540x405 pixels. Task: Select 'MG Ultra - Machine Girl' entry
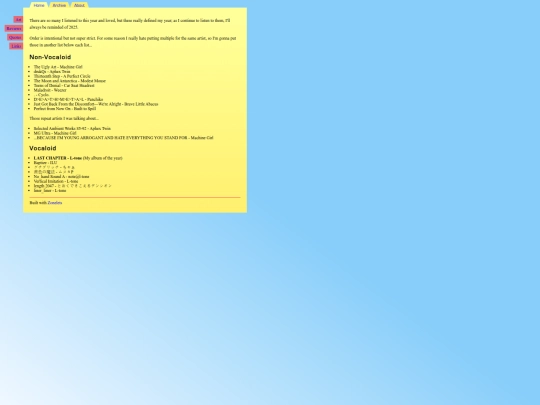tap(55, 133)
